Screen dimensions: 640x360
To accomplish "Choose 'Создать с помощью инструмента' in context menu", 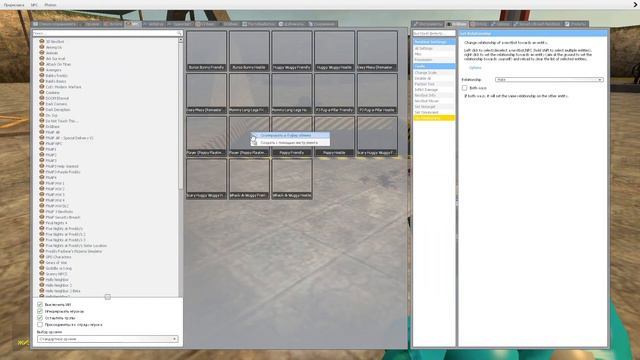I will (290, 142).
